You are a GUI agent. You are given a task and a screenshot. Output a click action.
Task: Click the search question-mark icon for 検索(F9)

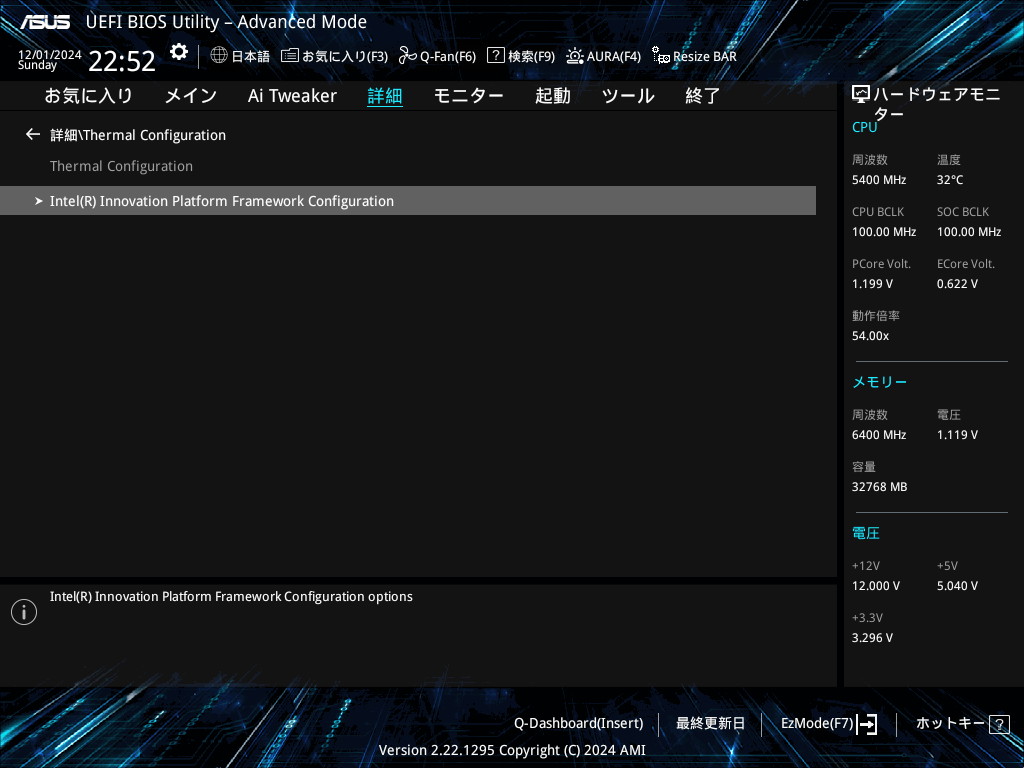496,55
